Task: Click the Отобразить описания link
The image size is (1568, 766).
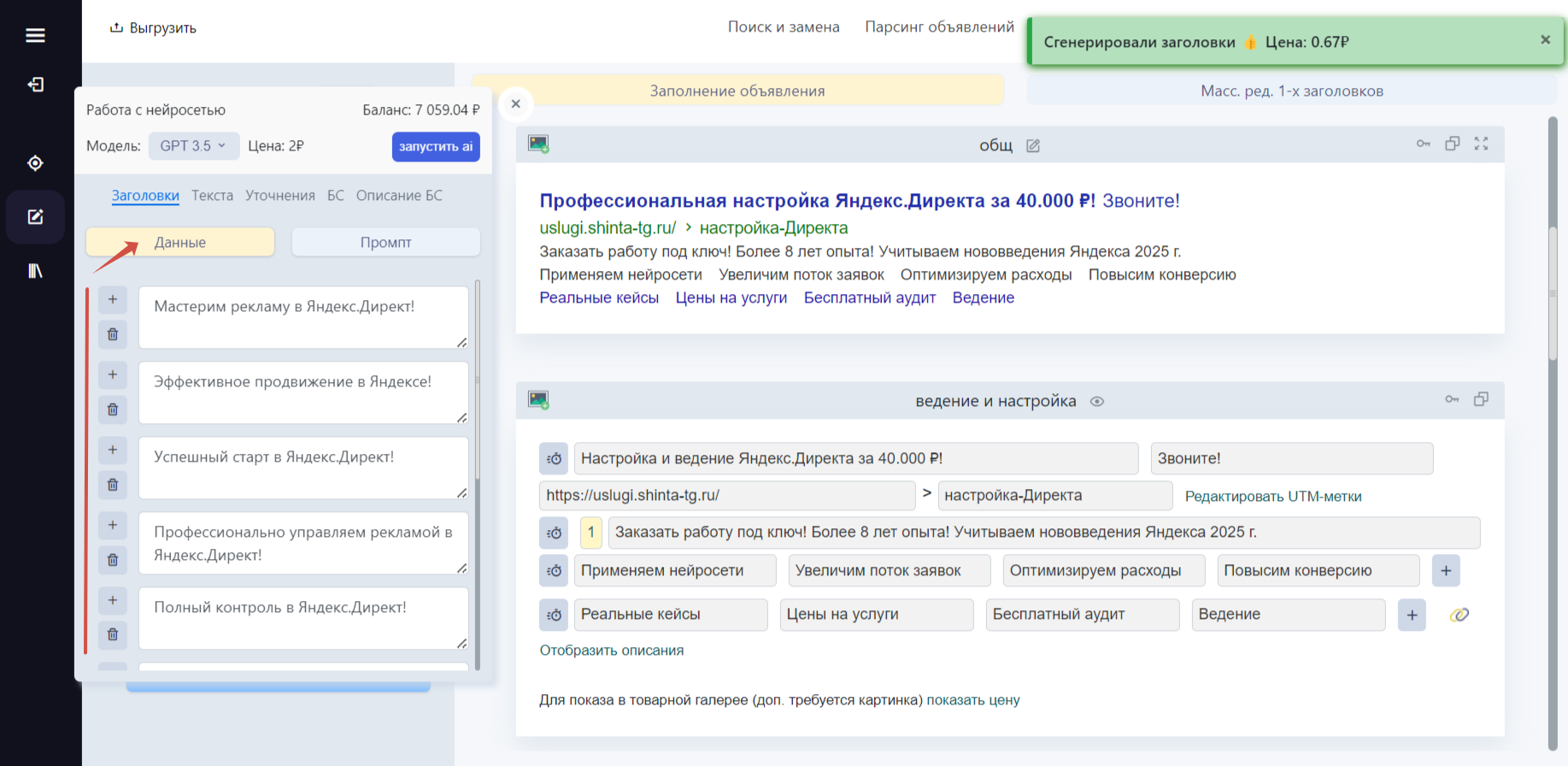Action: click(x=612, y=651)
